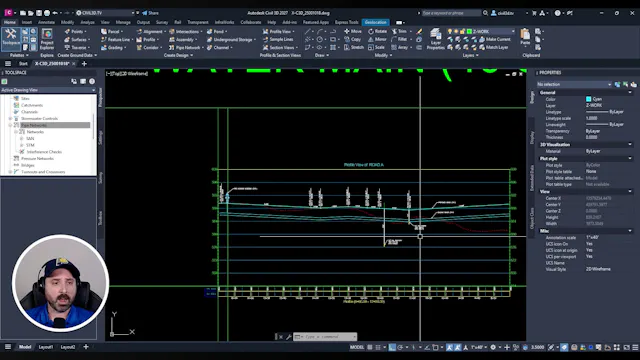Open the Geolocation ribbon tab
The height and width of the screenshot is (360, 640).
376,22
